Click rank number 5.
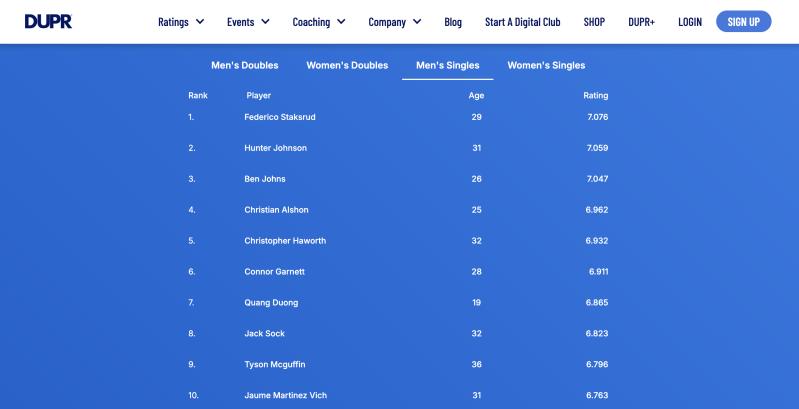This screenshot has height=409, width=799. coord(192,240)
